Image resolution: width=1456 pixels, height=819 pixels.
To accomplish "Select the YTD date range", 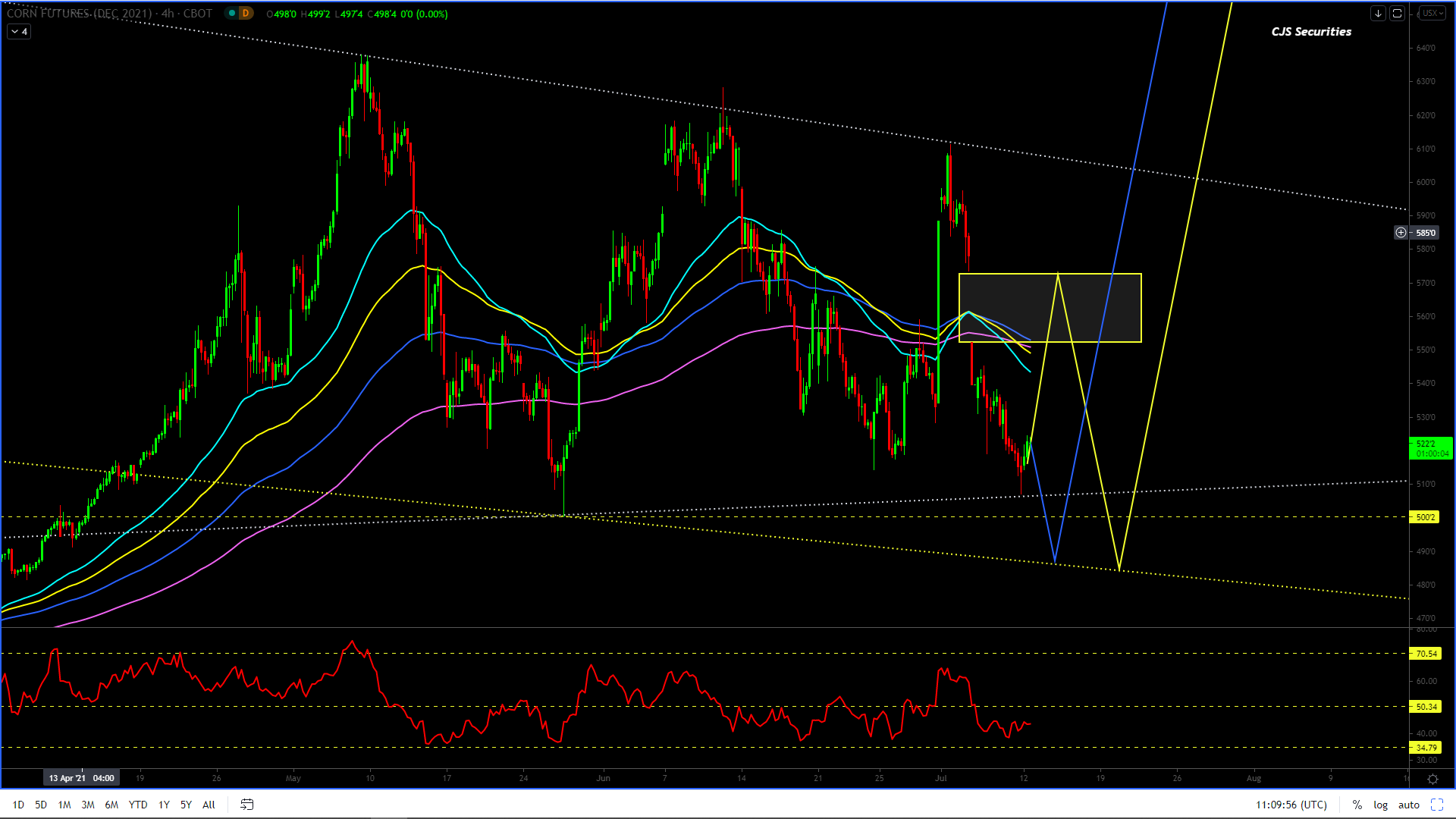I will click(x=138, y=805).
